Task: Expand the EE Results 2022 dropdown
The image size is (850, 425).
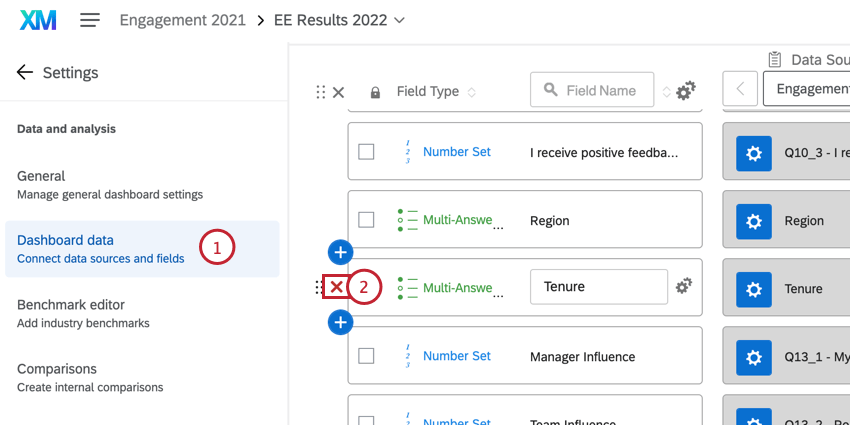Action: pyautogui.click(x=400, y=20)
